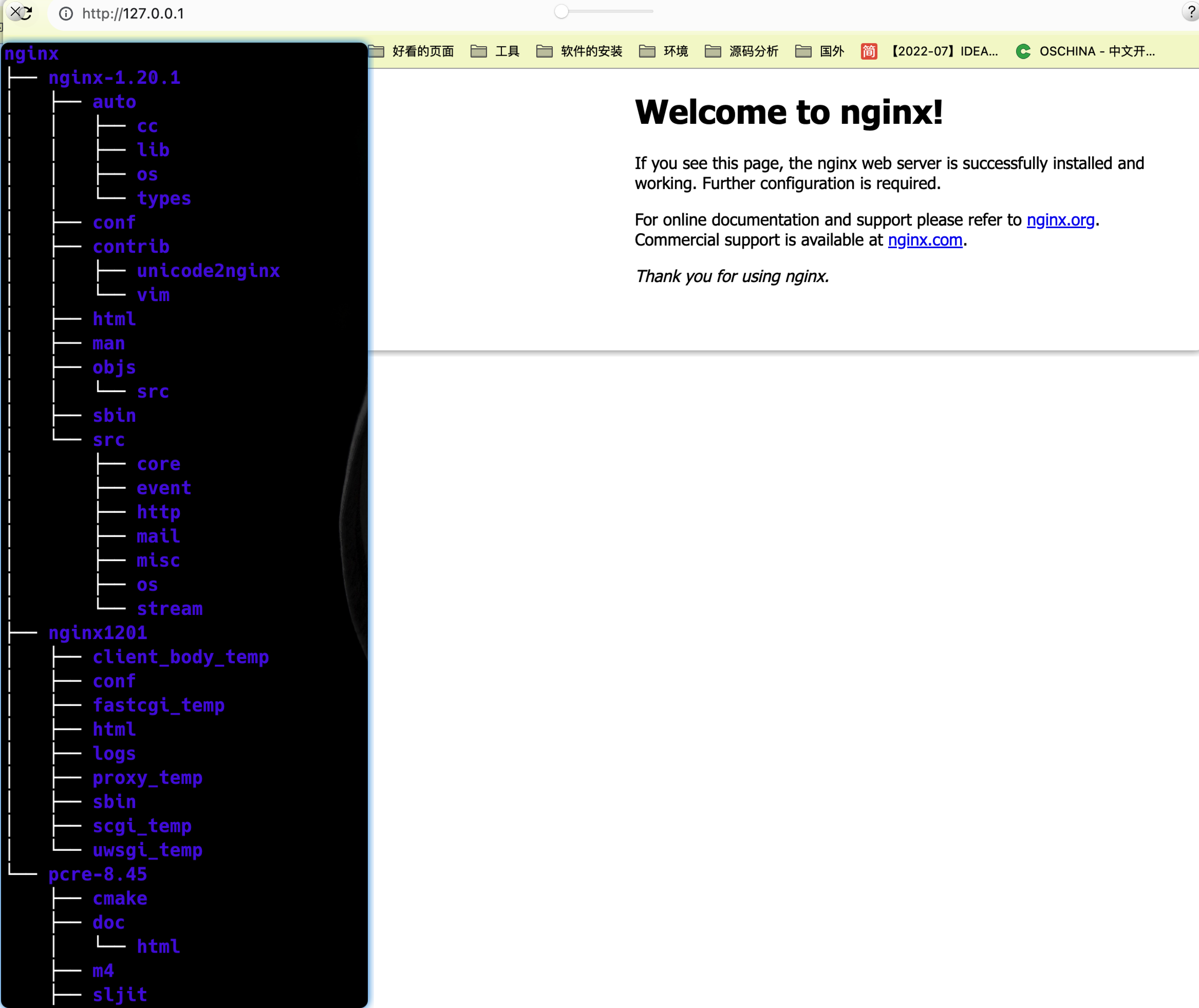The height and width of the screenshot is (1008, 1199).
Task: Click "m4" in the terminal tree
Action: [103, 971]
